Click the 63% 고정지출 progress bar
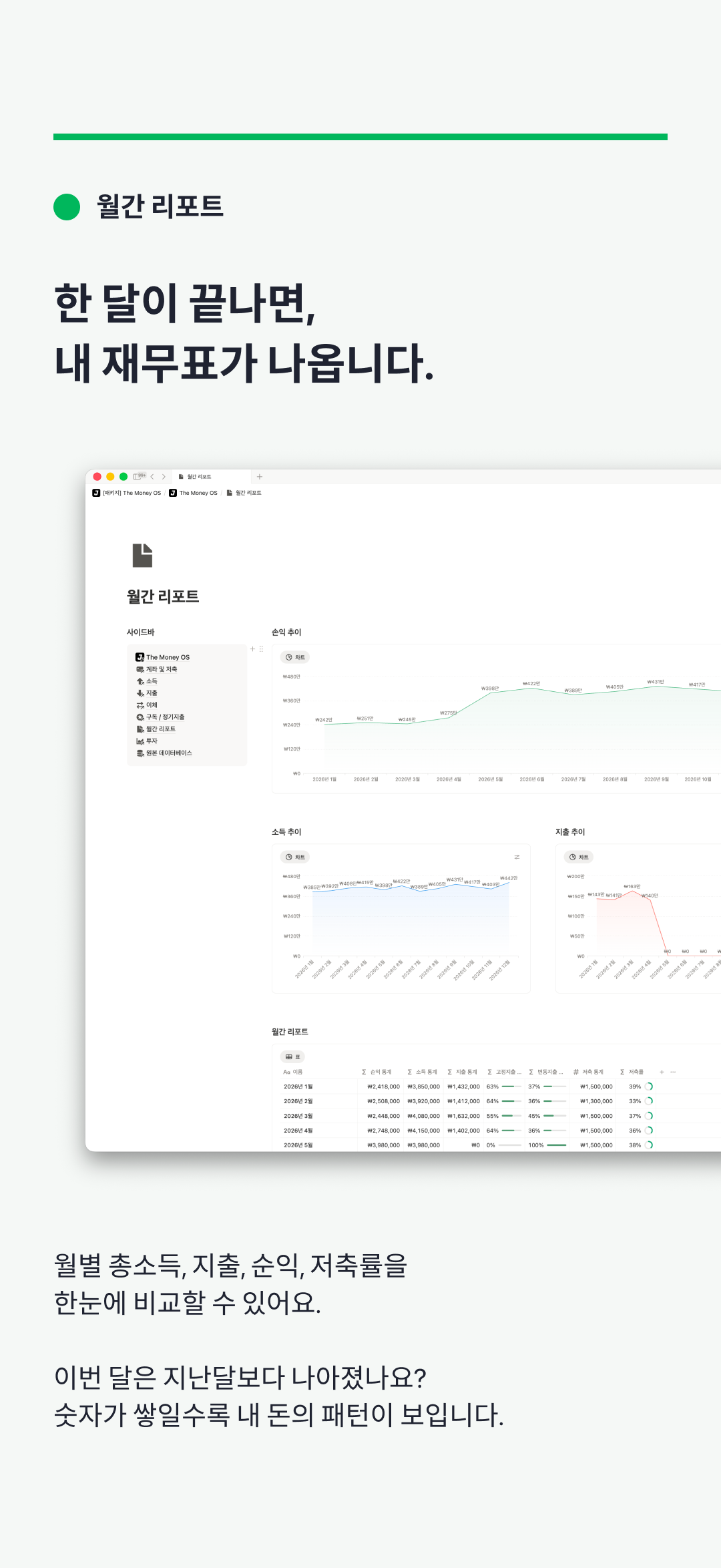Viewport: 721px width, 1568px height. [x=511, y=1087]
